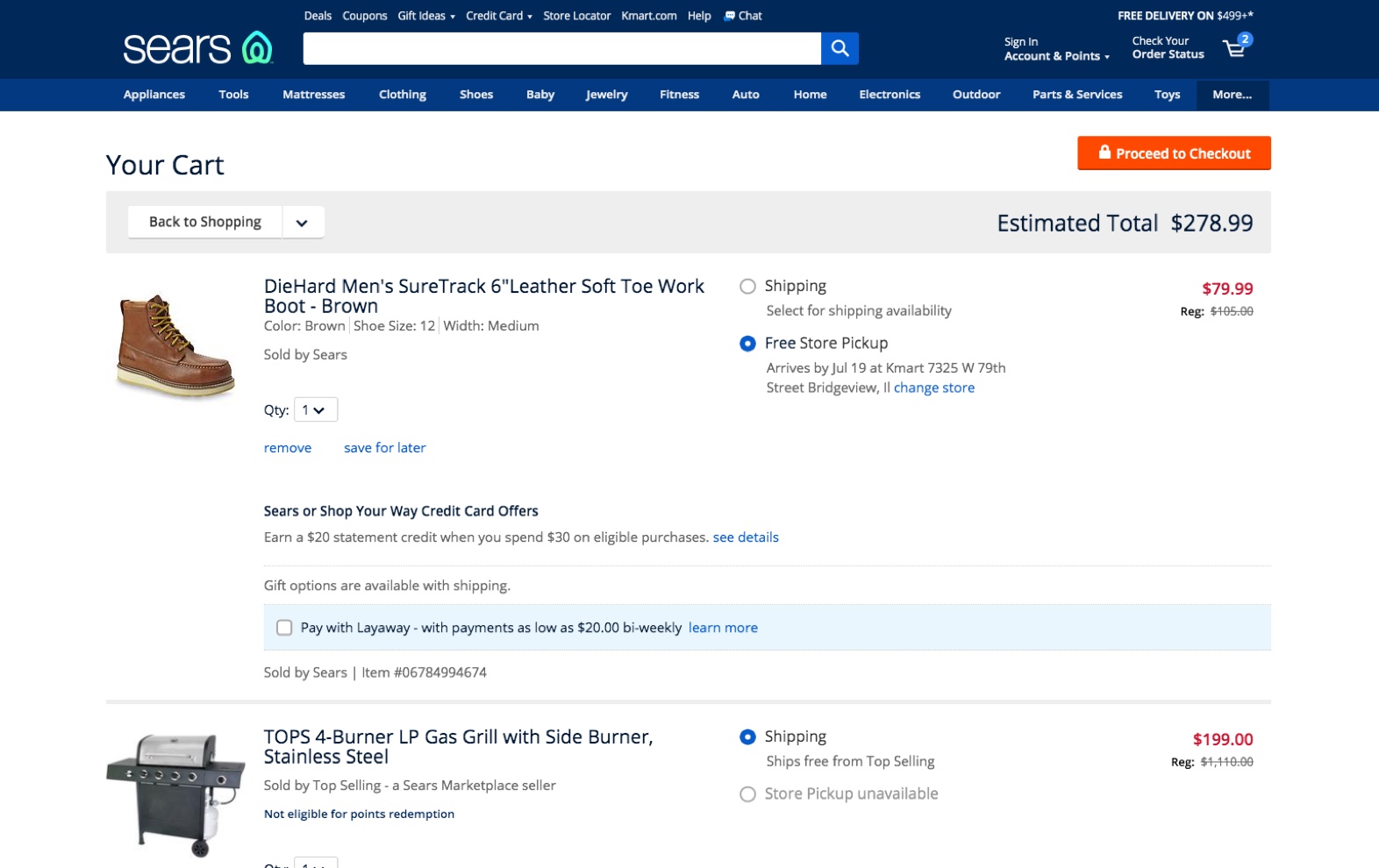Screen dimensions: 1379x868
Task: Open the Toys category
Action: pos(1167,95)
